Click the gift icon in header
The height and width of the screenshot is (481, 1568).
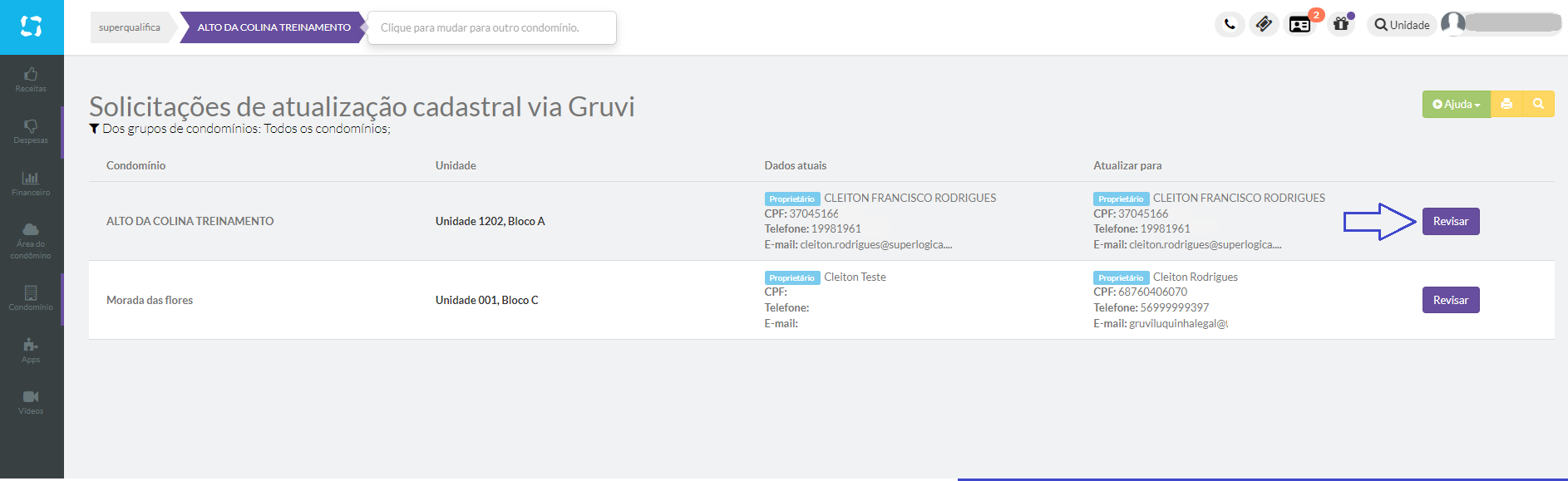coord(1340,25)
